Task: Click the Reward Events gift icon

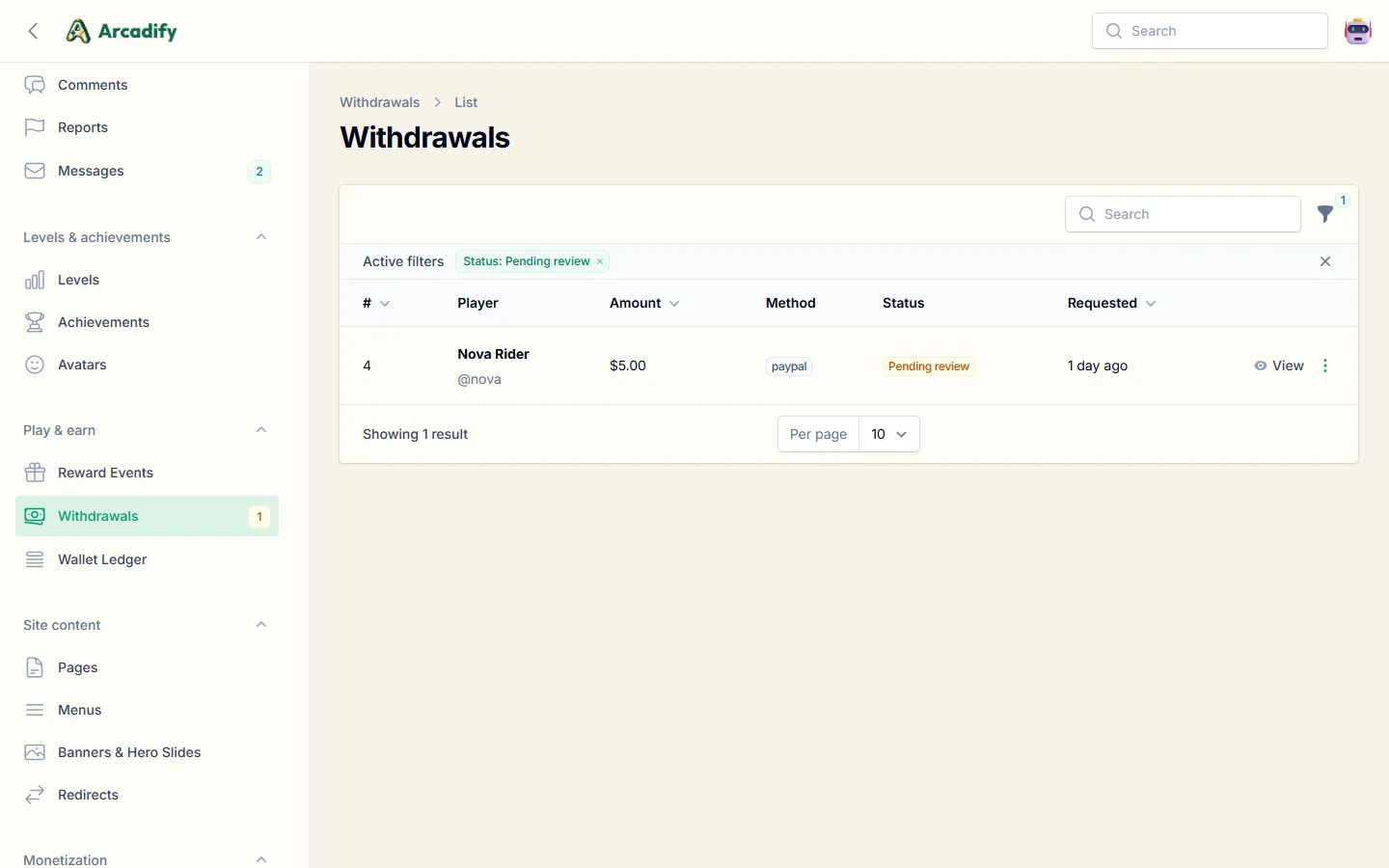Action: 35,473
